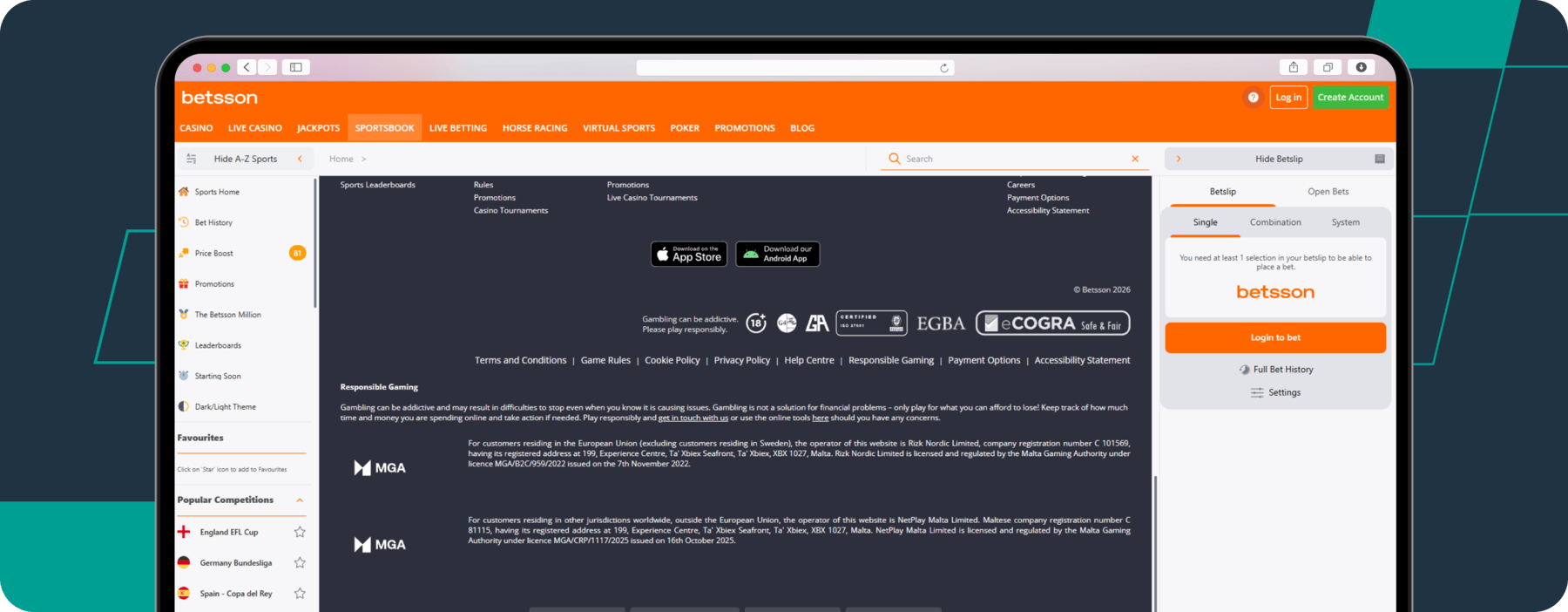This screenshot has width=1568, height=612.
Task: Open Sports Leaderboards footer link
Action: (x=378, y=185)
